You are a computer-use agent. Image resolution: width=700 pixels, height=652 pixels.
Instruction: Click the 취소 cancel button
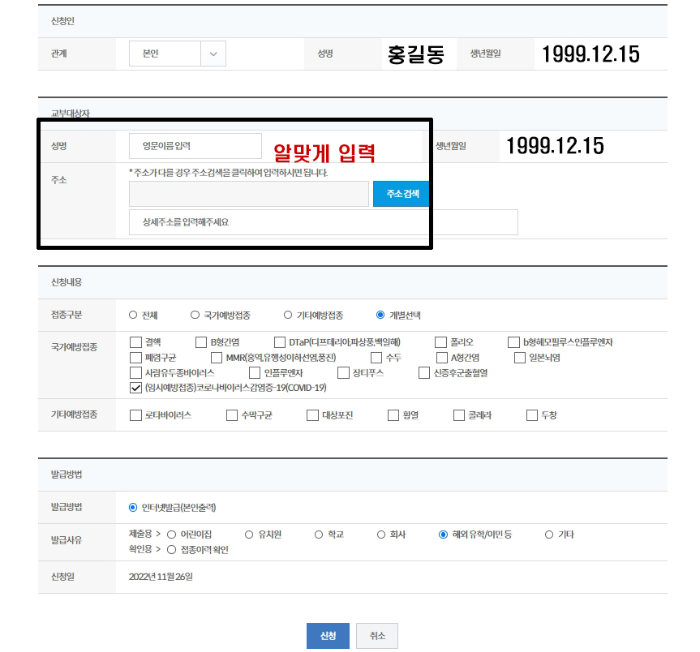pos(377,636)
